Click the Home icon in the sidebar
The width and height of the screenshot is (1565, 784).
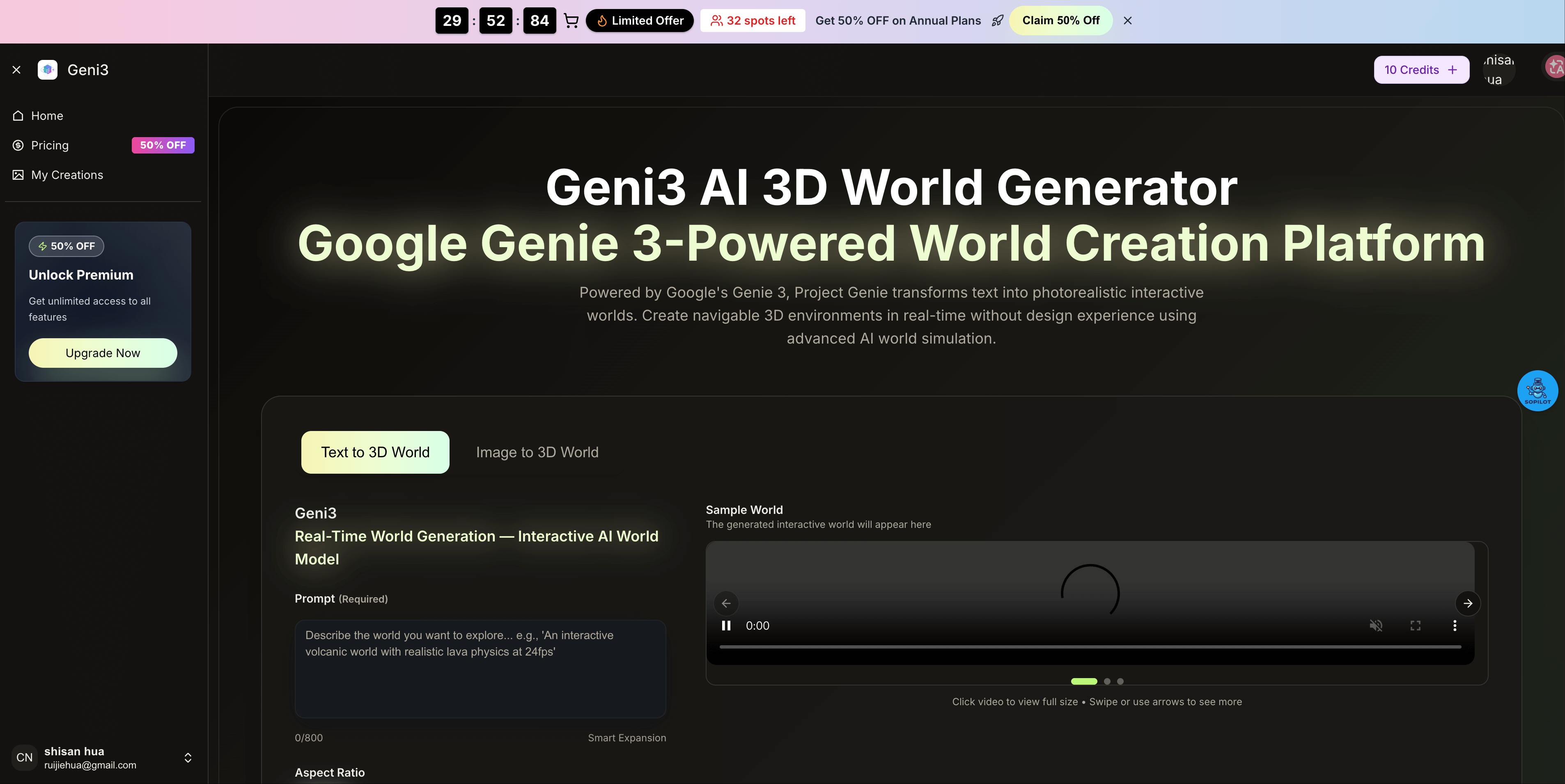pos(18,115)
